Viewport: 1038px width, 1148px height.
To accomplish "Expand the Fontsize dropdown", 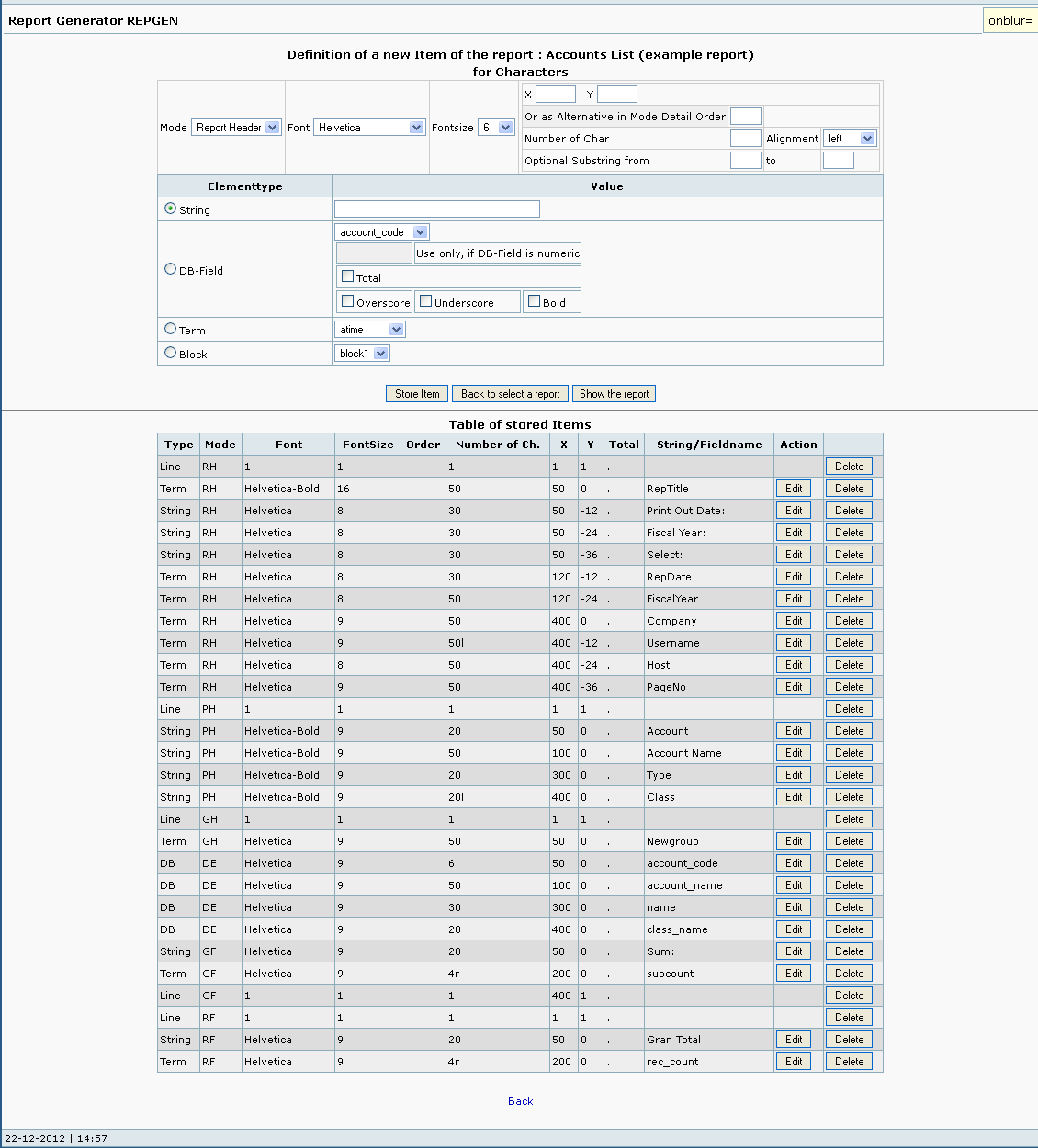I will [x=496, y=128].
